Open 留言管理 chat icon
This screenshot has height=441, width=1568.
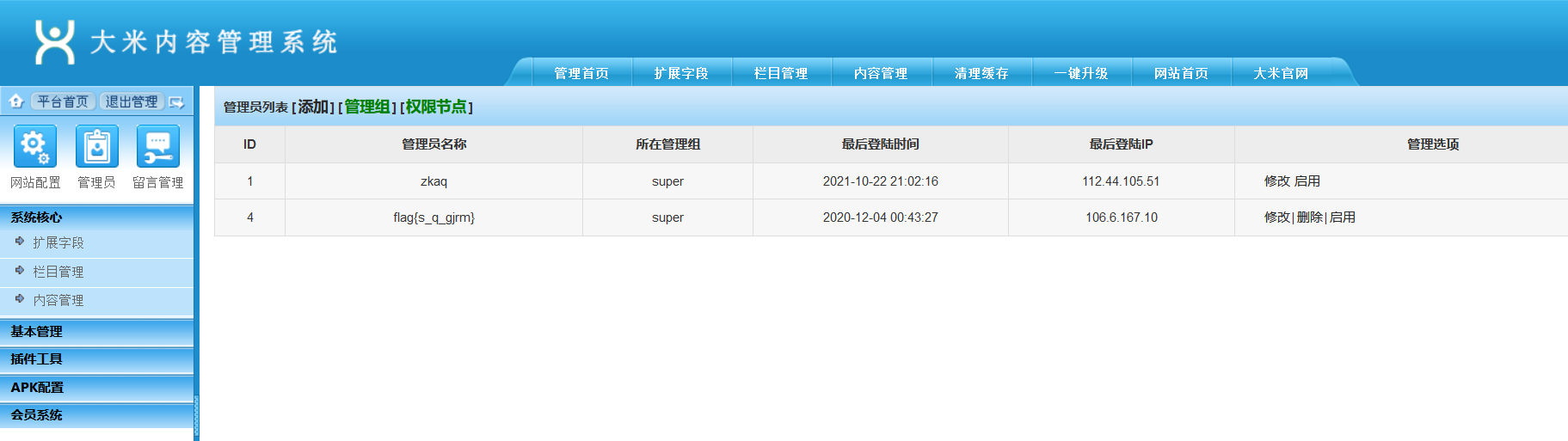click(158, 146)
